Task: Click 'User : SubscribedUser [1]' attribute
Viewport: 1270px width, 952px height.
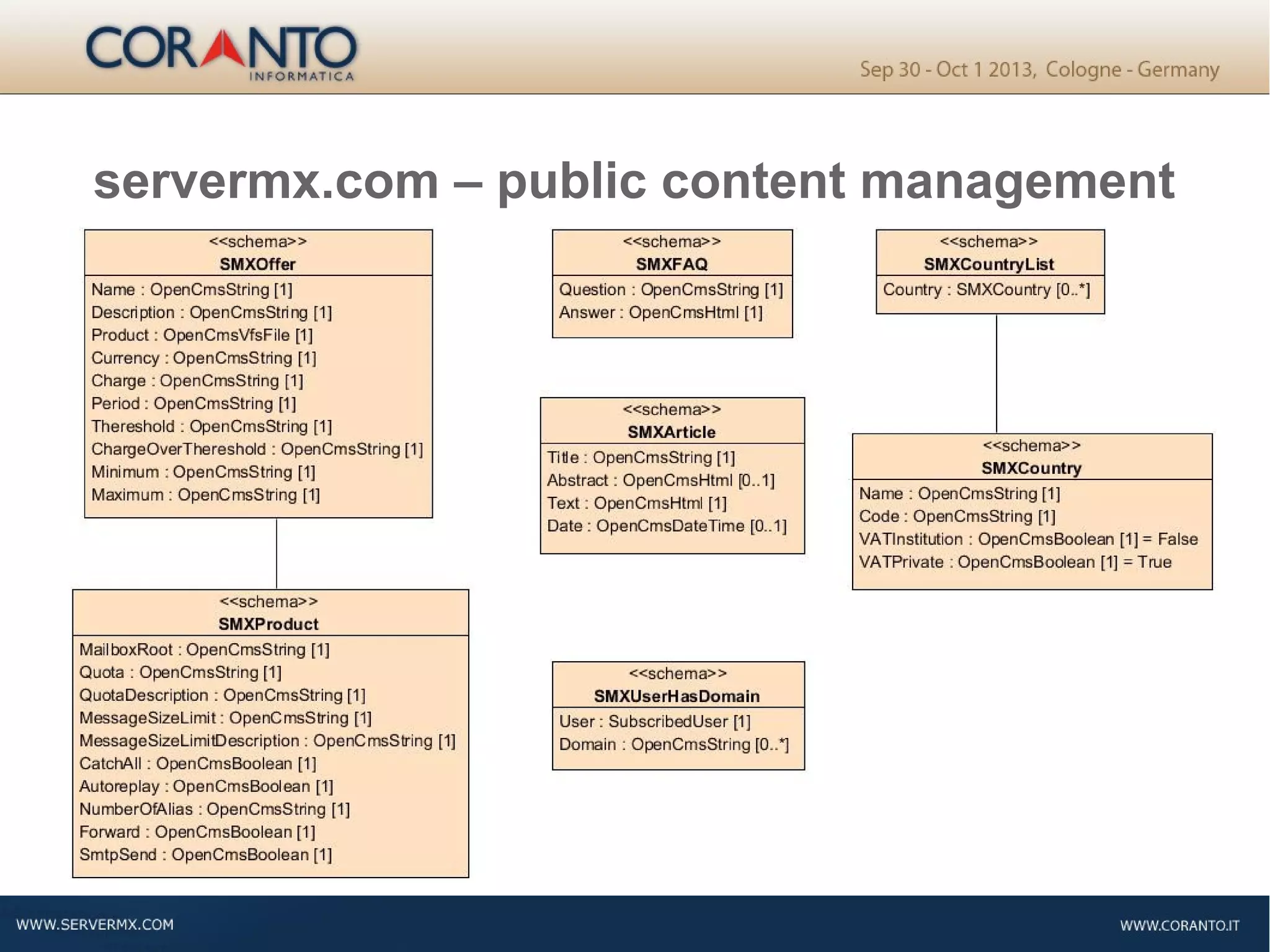Action: 655,722
